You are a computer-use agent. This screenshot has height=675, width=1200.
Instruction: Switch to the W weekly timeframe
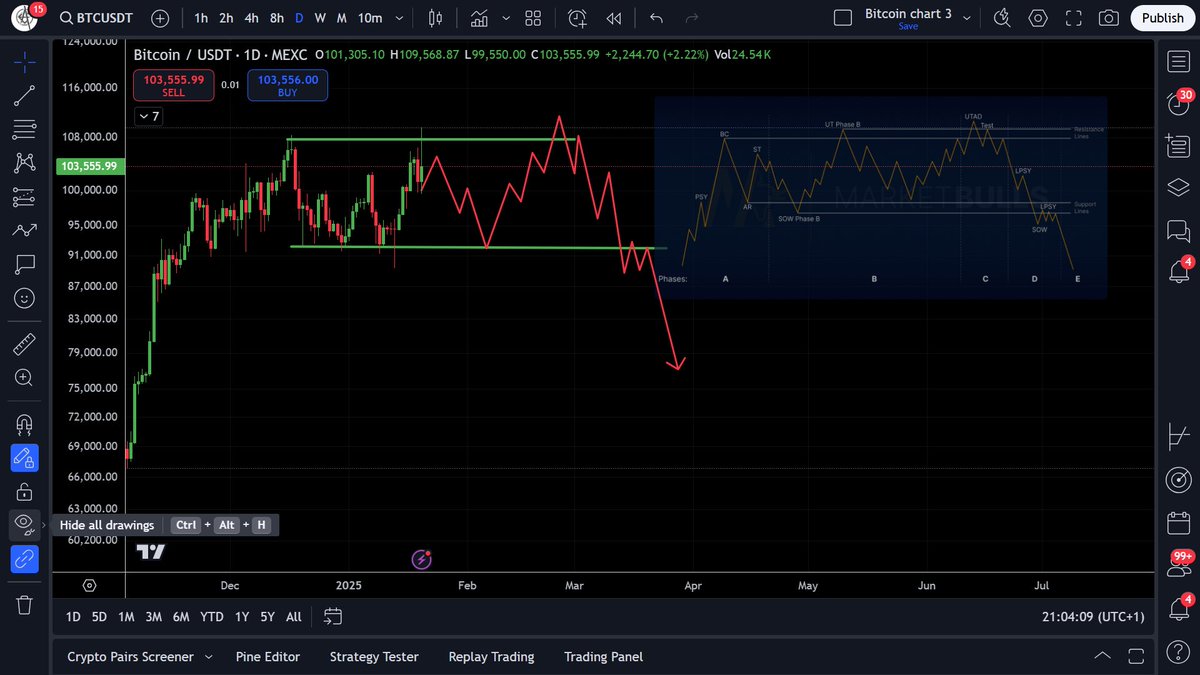tap(320, 18)
